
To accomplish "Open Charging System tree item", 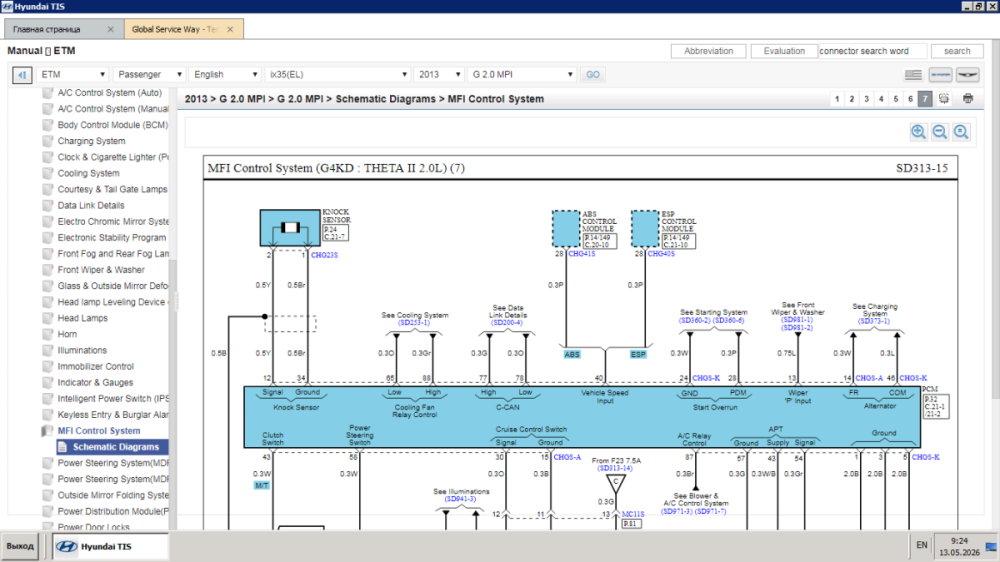I will pyautogui.click(x=91, y=141).
